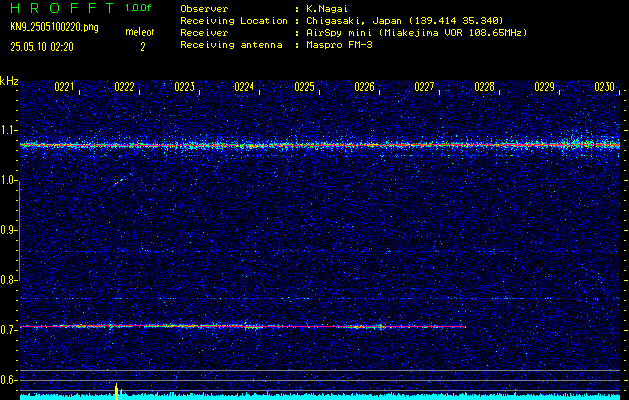Click the 0230 time marker
Viewport: 629px width, 400px height.
pos(605,87)
